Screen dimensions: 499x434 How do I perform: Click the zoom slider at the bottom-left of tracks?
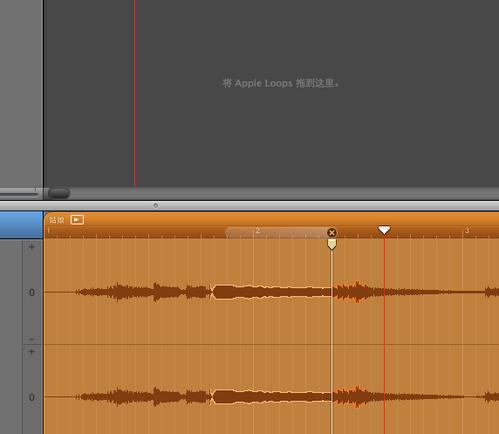pos(19,193)
